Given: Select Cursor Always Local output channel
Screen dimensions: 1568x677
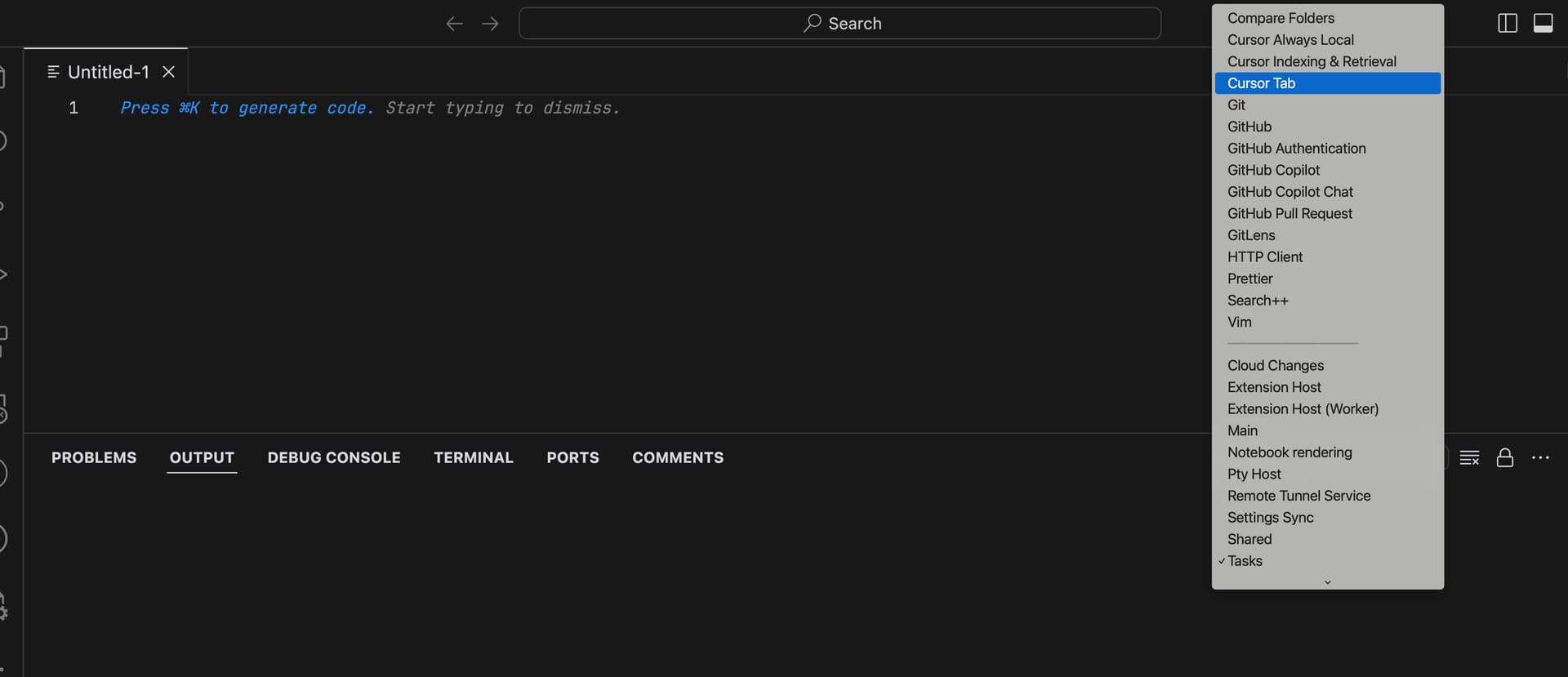Looking at the screenshot, I should (x=1328, y=40).
